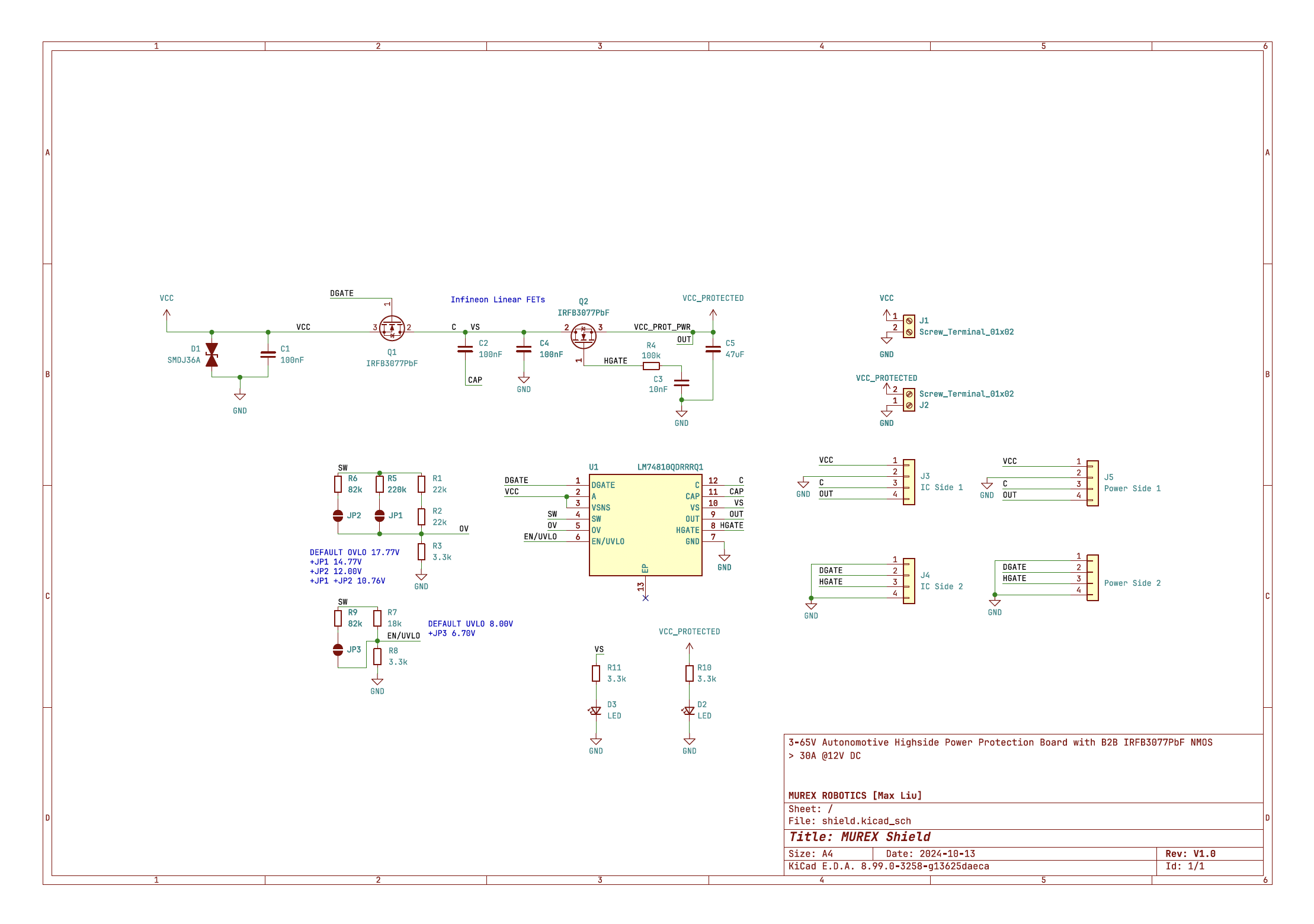Viewport: 1314px width, 924px height.
Task: Click the 'File: shield.kicad_sch' text
Action: [x=850, y=821]
